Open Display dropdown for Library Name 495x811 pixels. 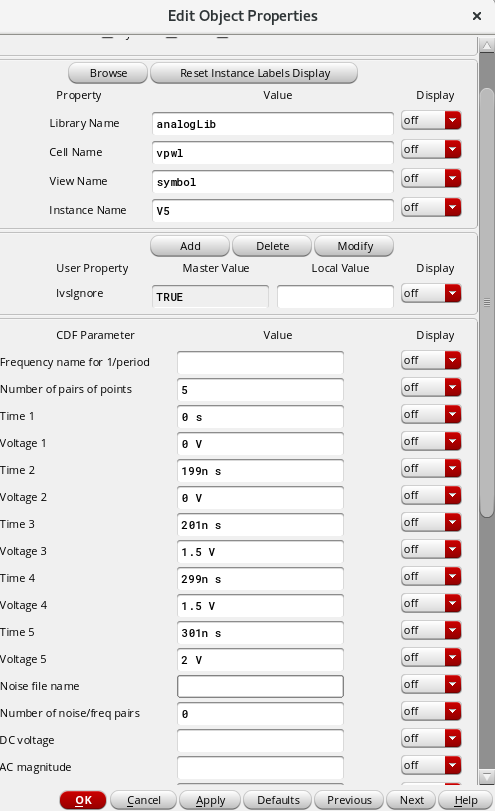point(431,121)
